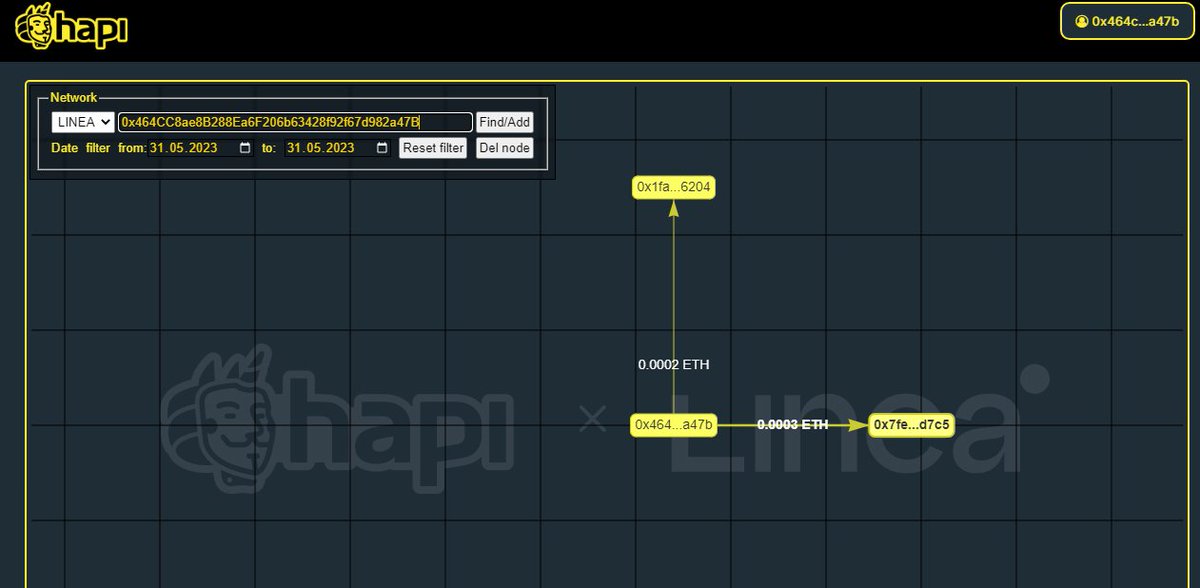Open the LINEA network dropdown
The height and width of the screenshot is (588, 1200).
click(83, 122)
